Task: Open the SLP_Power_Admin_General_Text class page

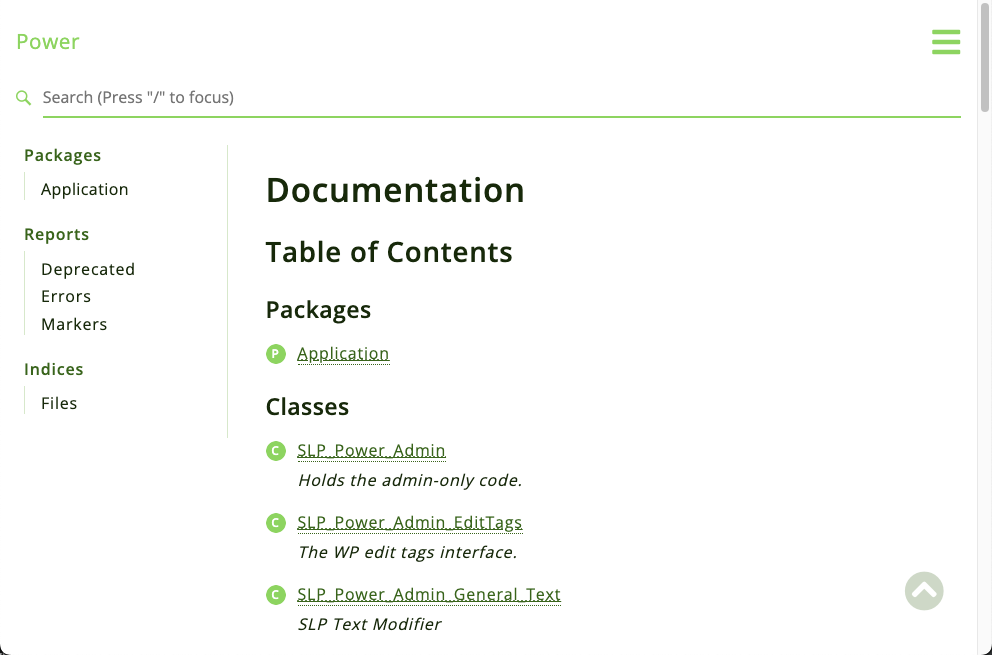Action: (x=428, y=594)
